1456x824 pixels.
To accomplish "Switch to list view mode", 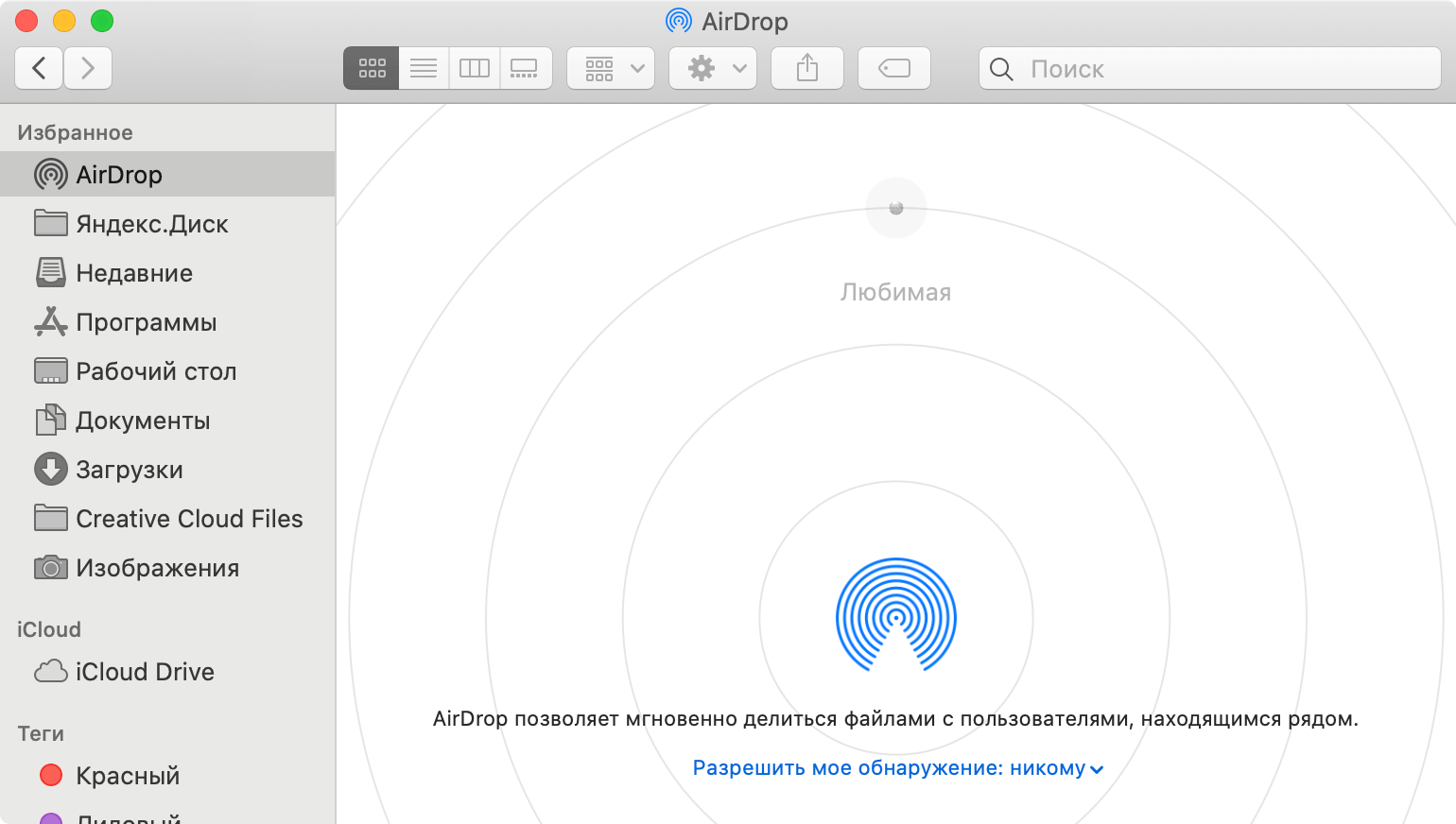I will [424, 68].
